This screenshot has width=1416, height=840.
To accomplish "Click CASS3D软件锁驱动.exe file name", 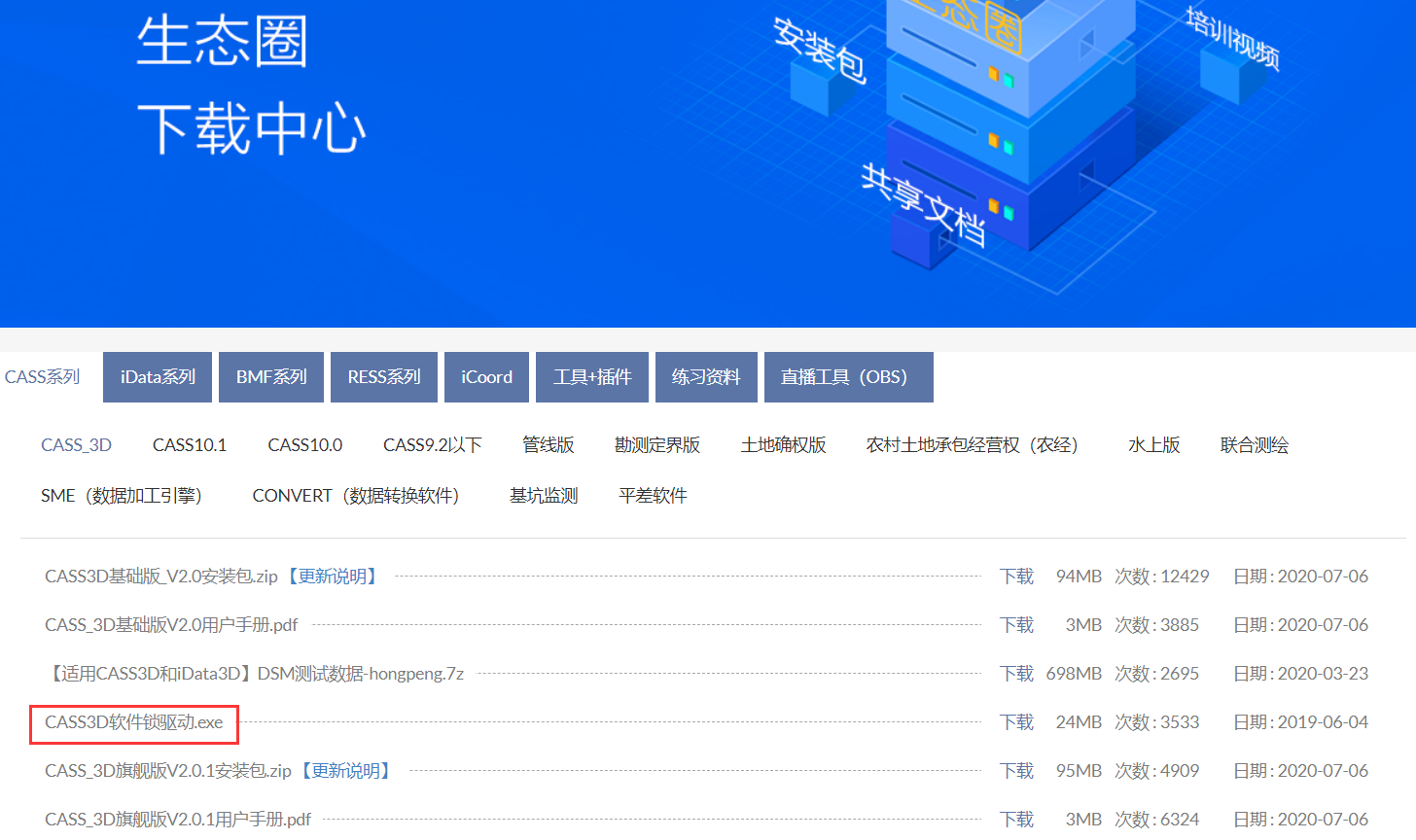I will pos(134,722).
